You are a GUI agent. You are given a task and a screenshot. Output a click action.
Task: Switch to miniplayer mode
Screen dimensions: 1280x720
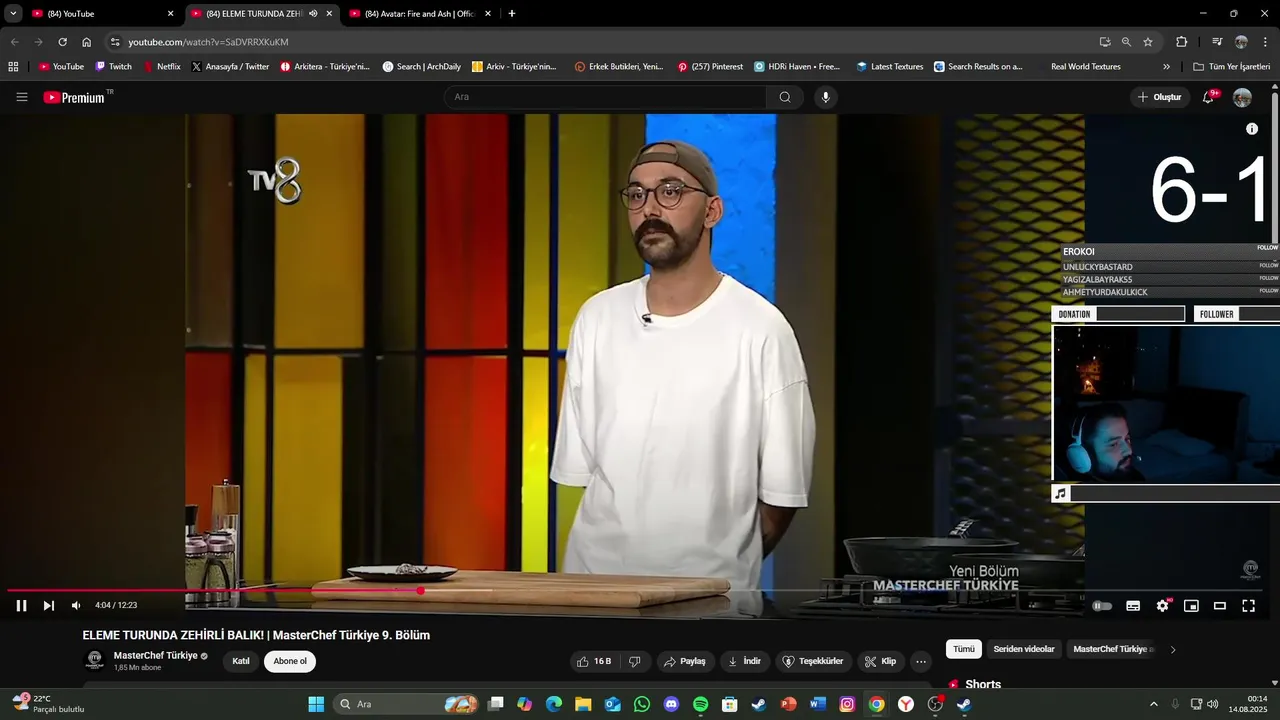pos(1191,605)
